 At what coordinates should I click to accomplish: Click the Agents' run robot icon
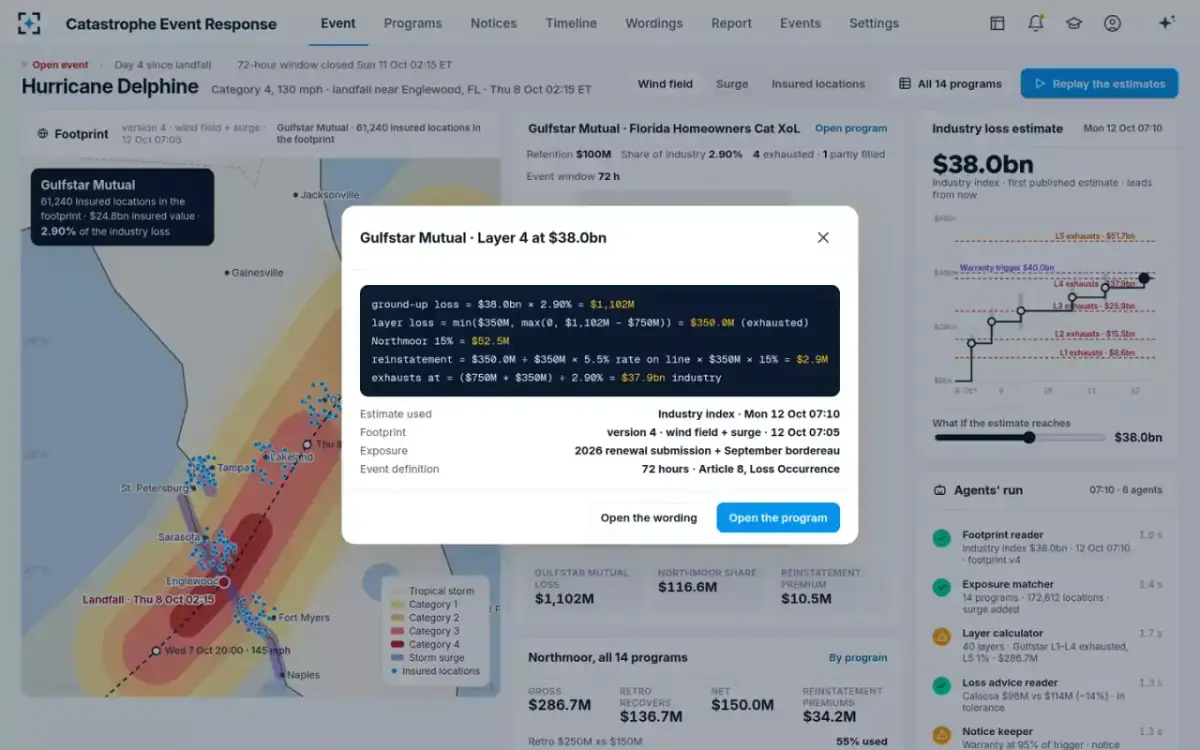[x=940, y=490]
